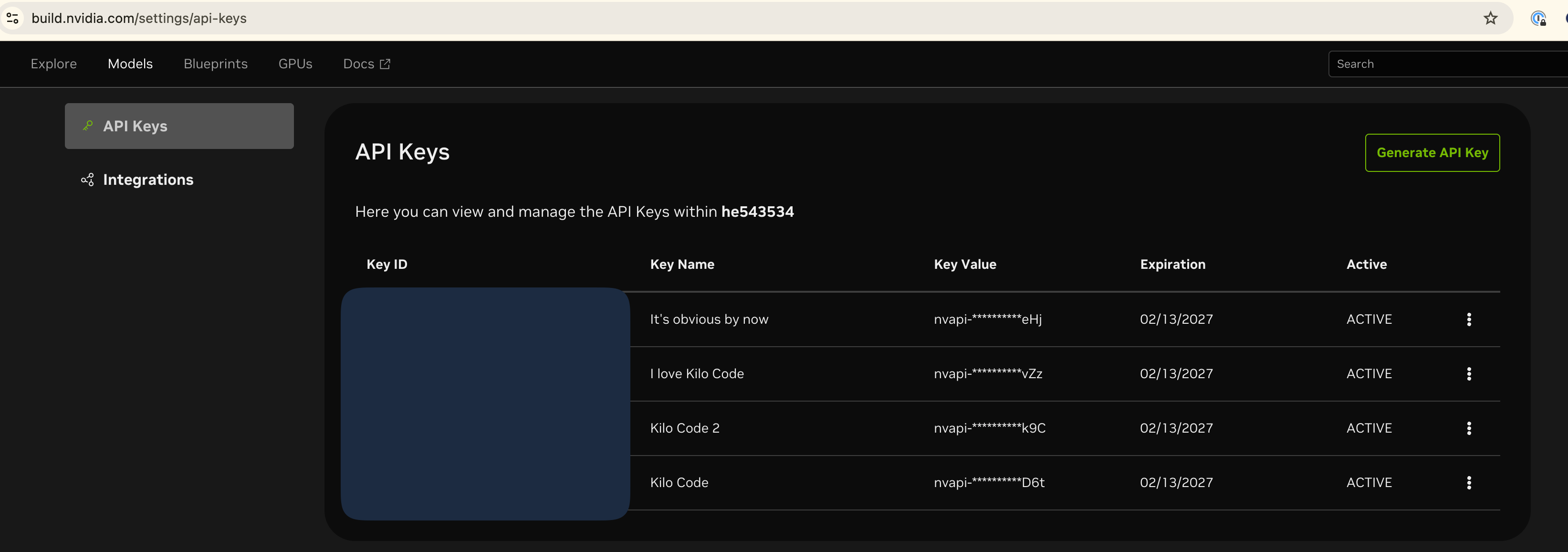Image resolution: width=1568 pixels, height=552 pixels.
Task: Click site information icon in address bar
Action: click(12, 18)
